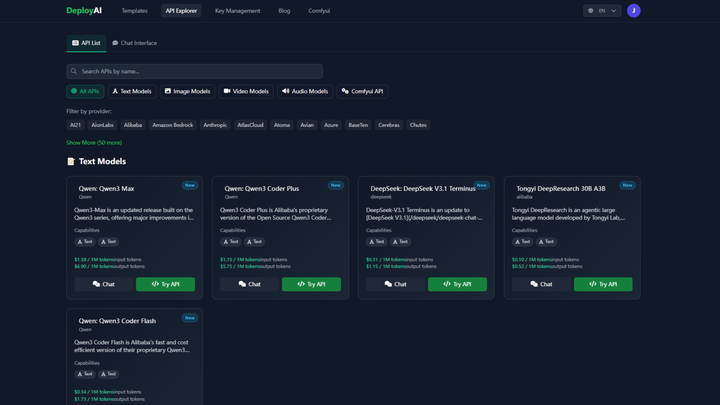Screen dimensions: 720x405
Task: Select Atoma provider chip
Action: [x=282, y=125]
